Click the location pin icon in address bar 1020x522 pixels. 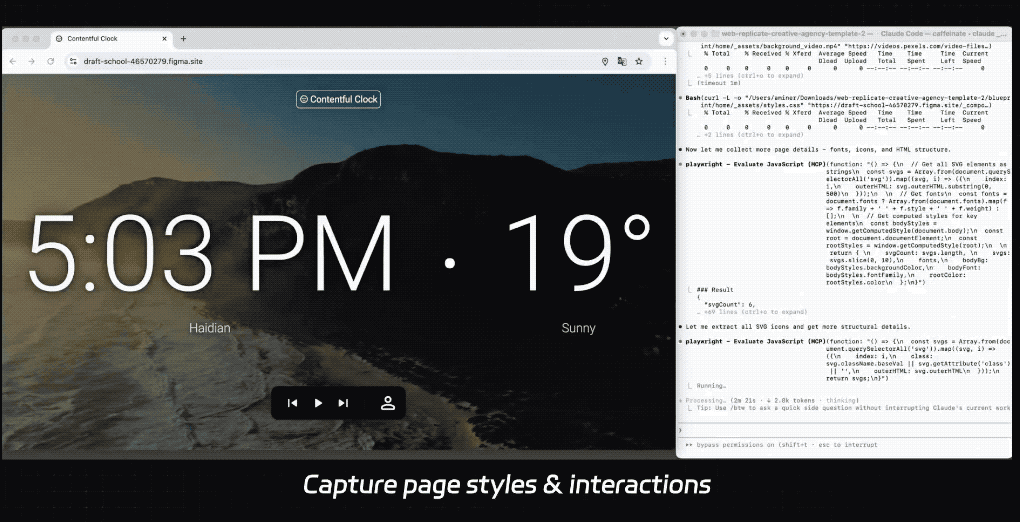coord(605,61)
